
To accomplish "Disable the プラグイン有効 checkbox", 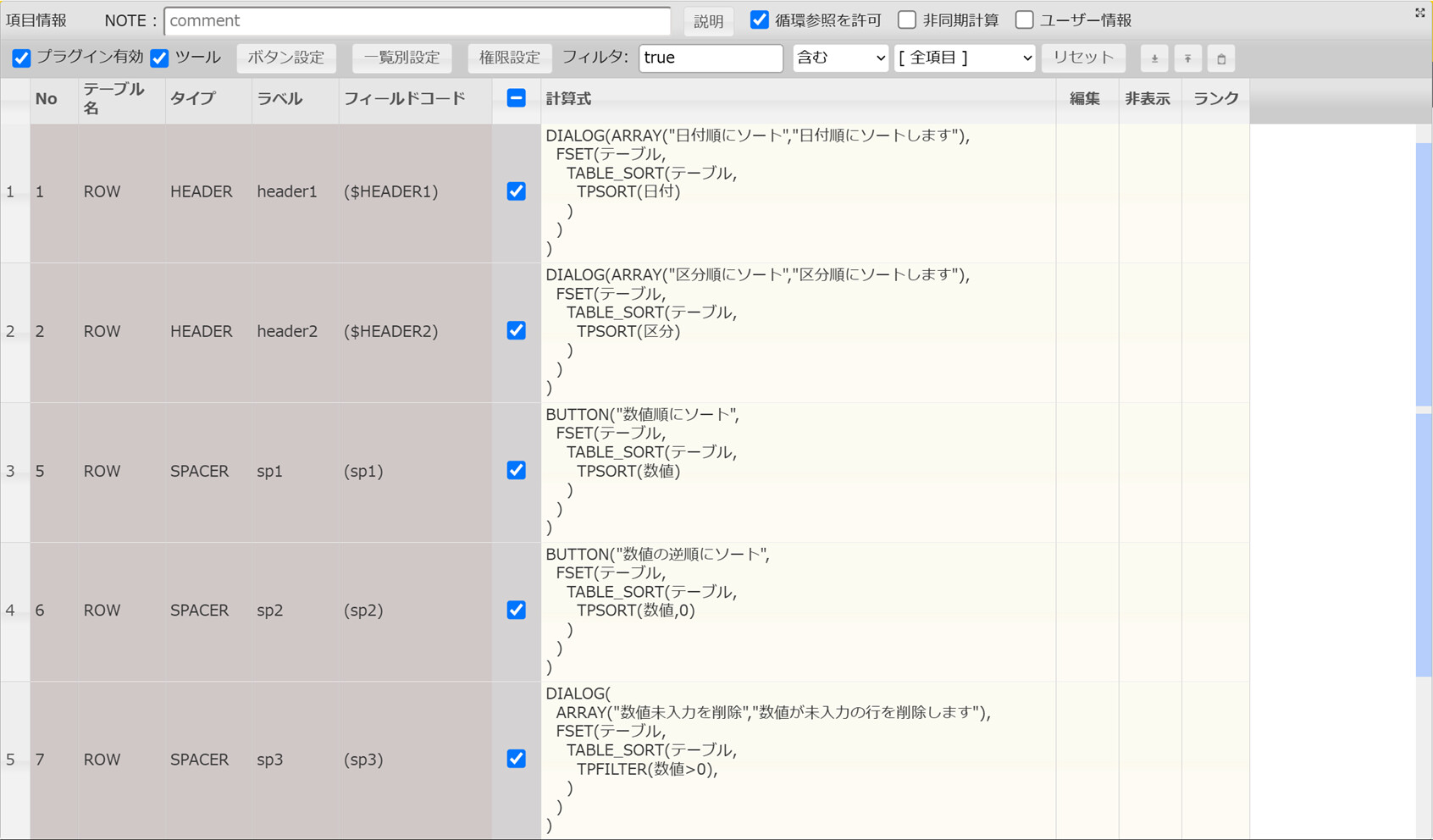I will click(21, 58).
